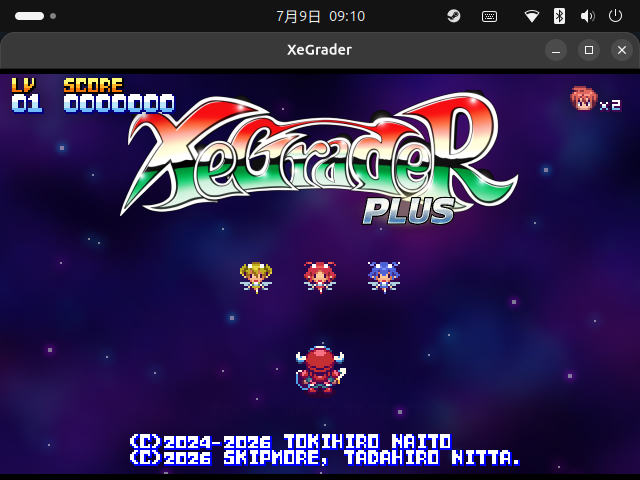Viewport: 640px width, 480px height.
Task: Open the volume indicator
Action: click(x=587, y=16)
